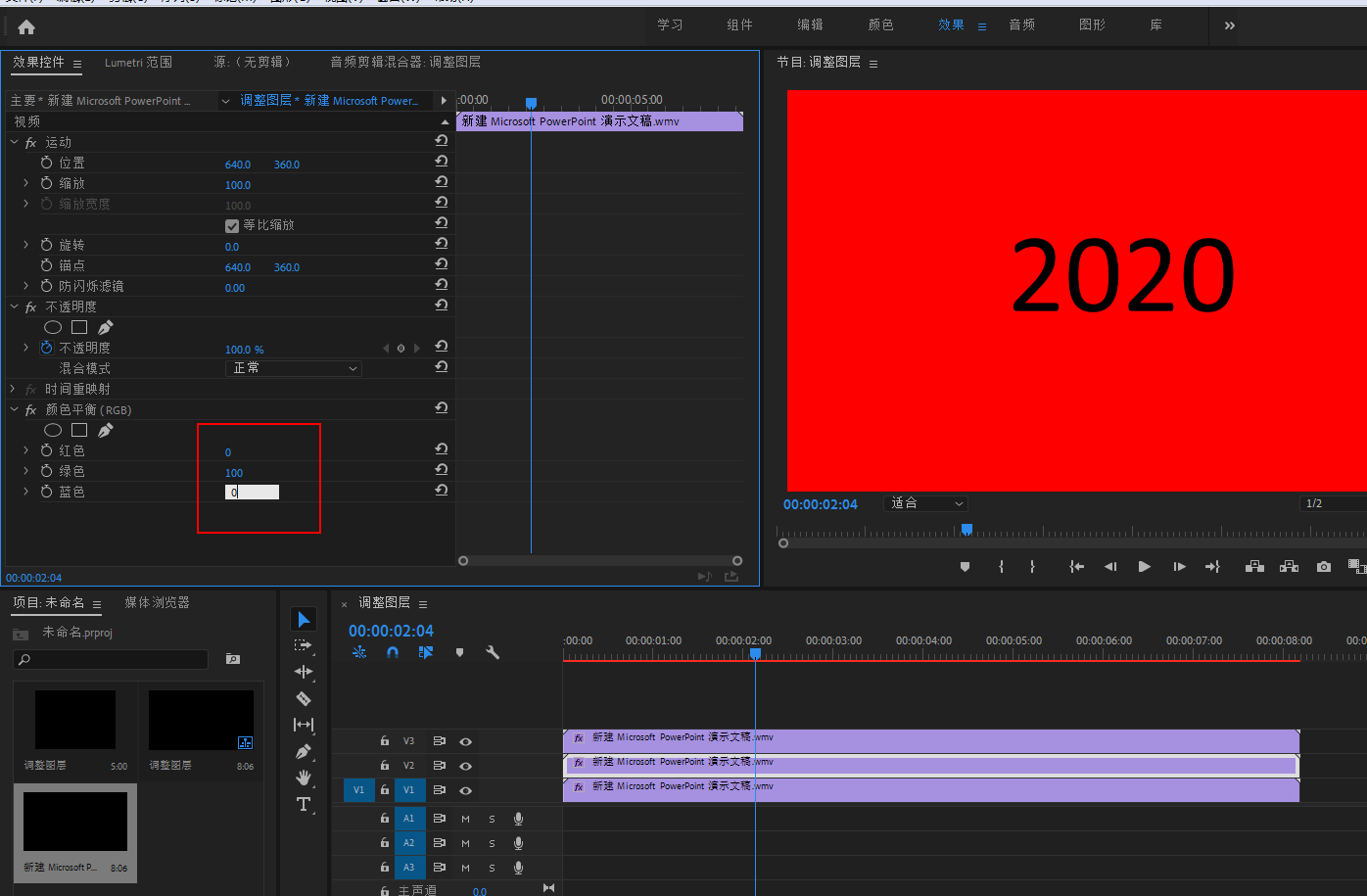Expand the 红色 property

(x=26, y=450)
